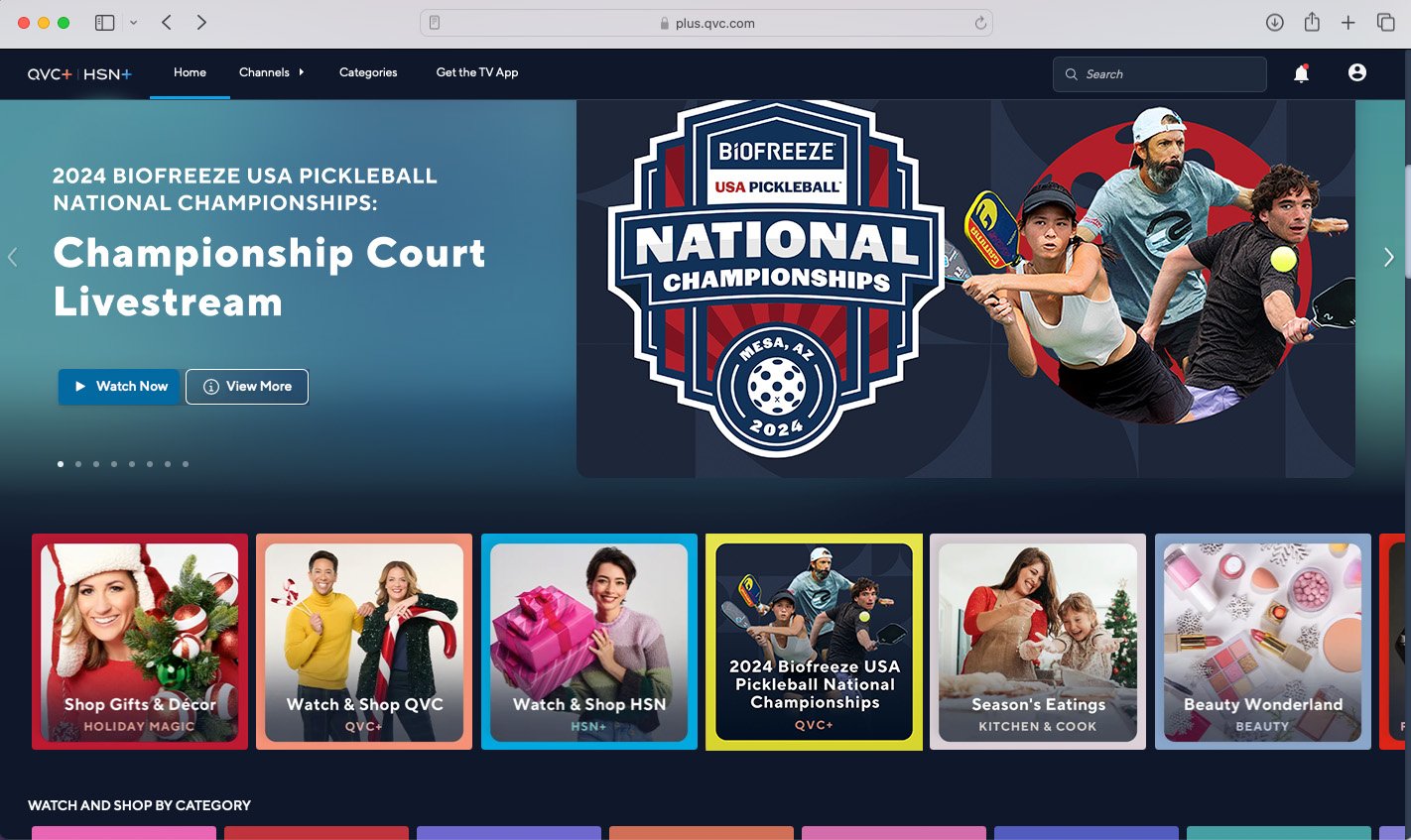Click the QVC+ HSN+ logo
Viewport: 1411px width, 840px height.
[x=79, y=74]
